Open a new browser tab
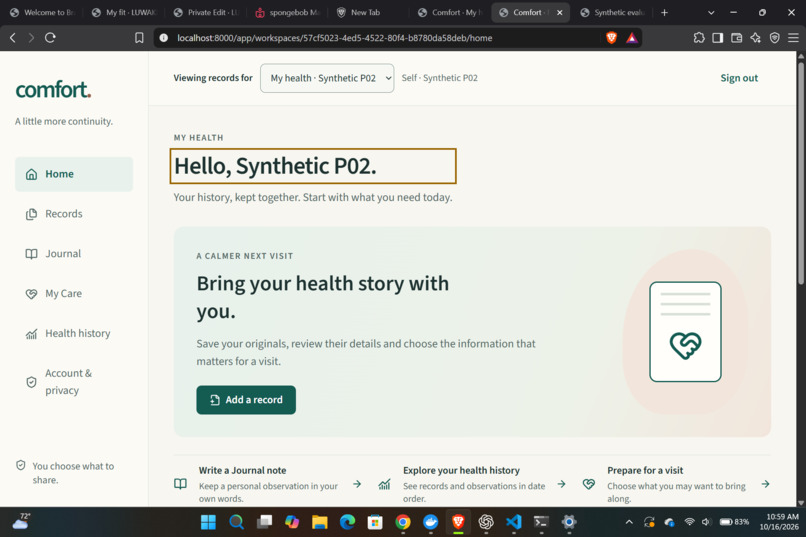The width and height of the screenshot is (806, 537). pyautogui.click(x=664, y=12)
